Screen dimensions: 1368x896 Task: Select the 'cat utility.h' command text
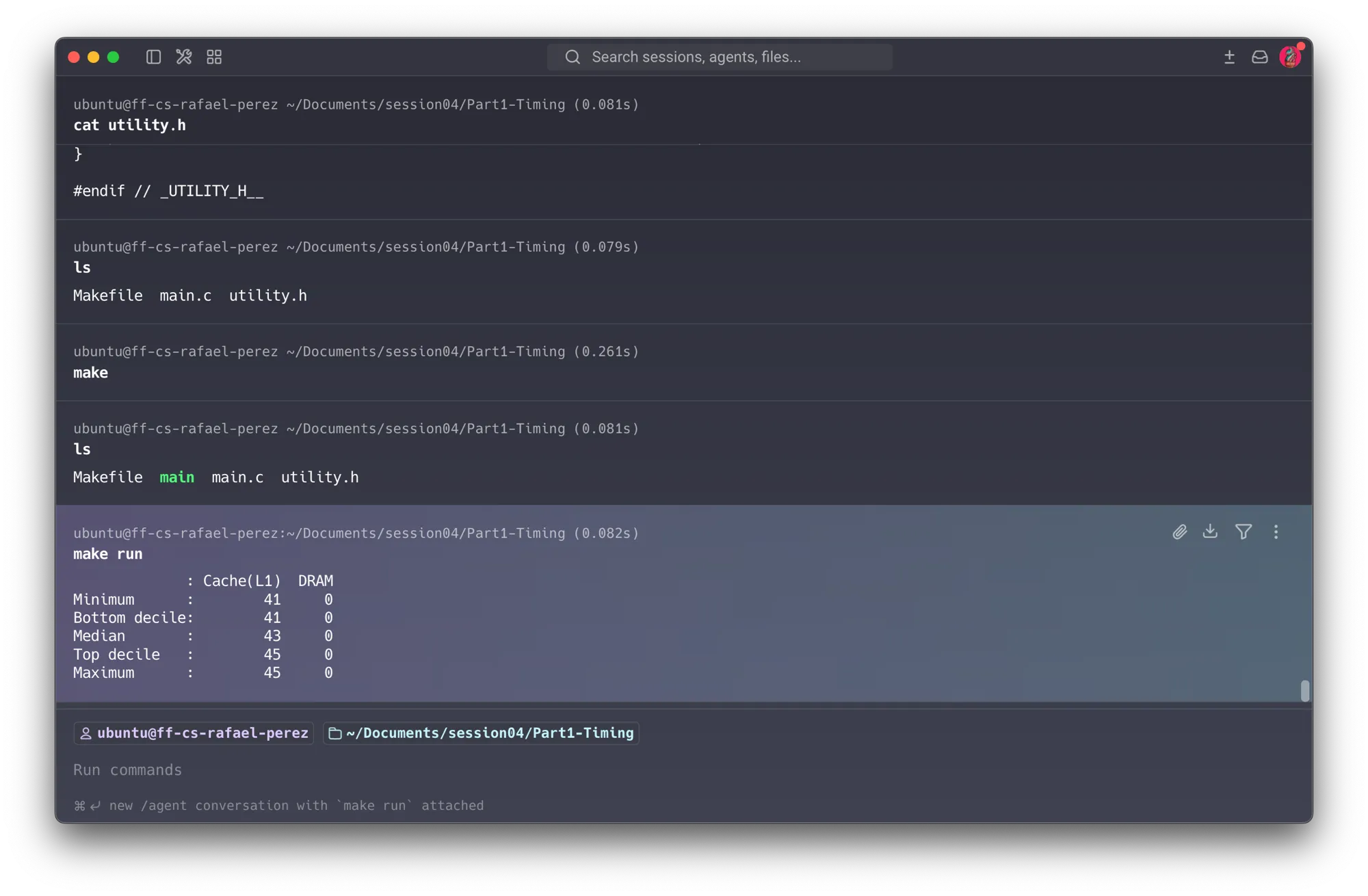(129, 125)
